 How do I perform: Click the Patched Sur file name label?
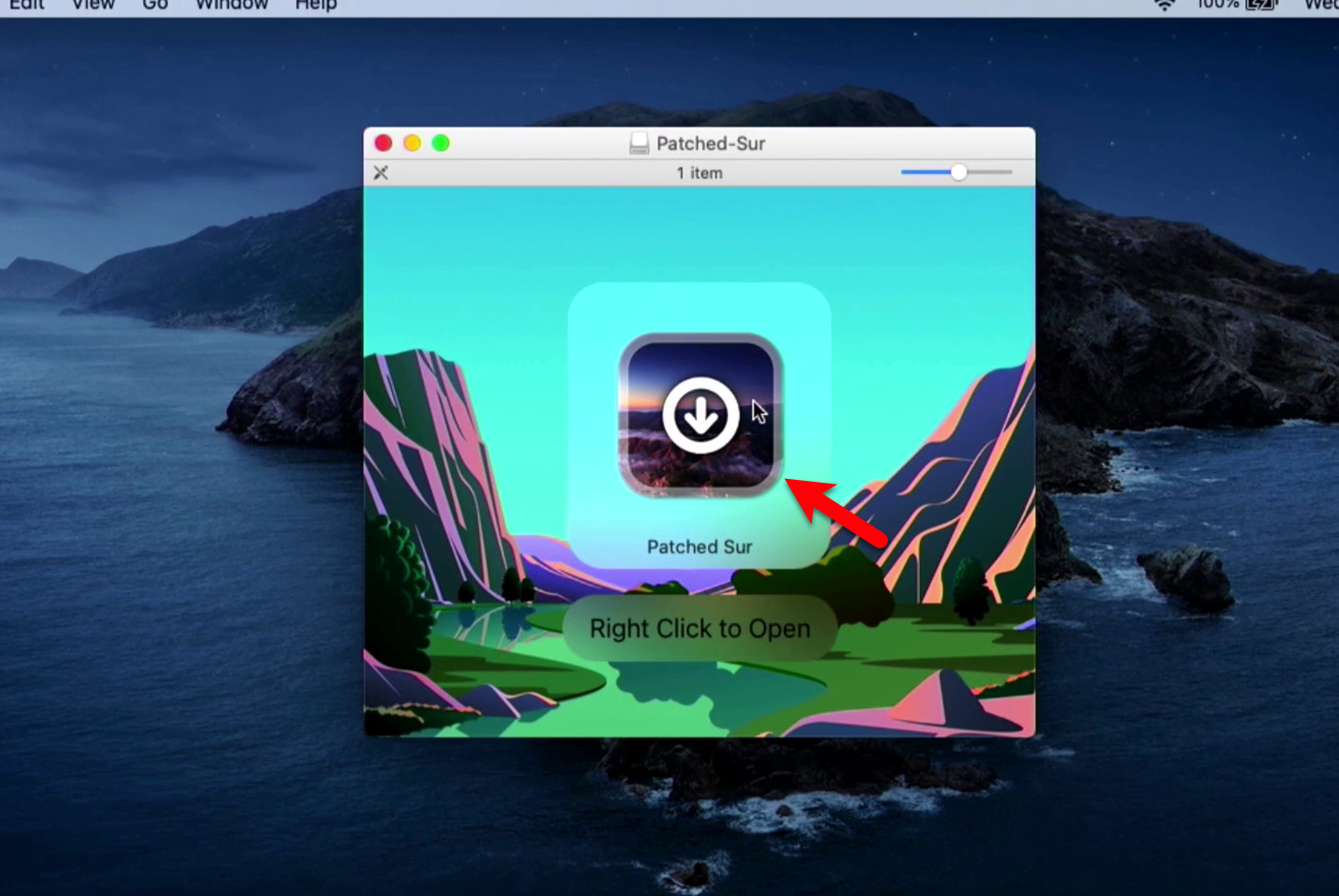[x=700, y=546]
